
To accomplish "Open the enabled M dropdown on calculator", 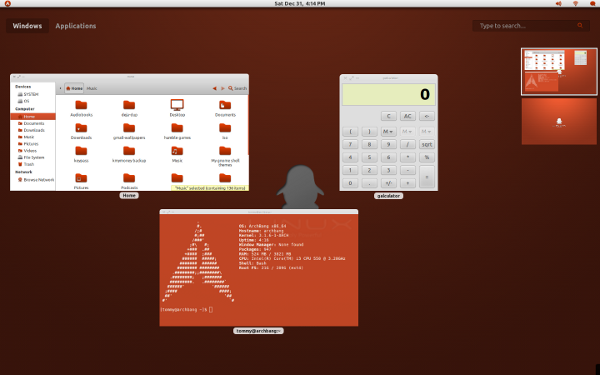I will pyautogui.click(x=388, y=132).
